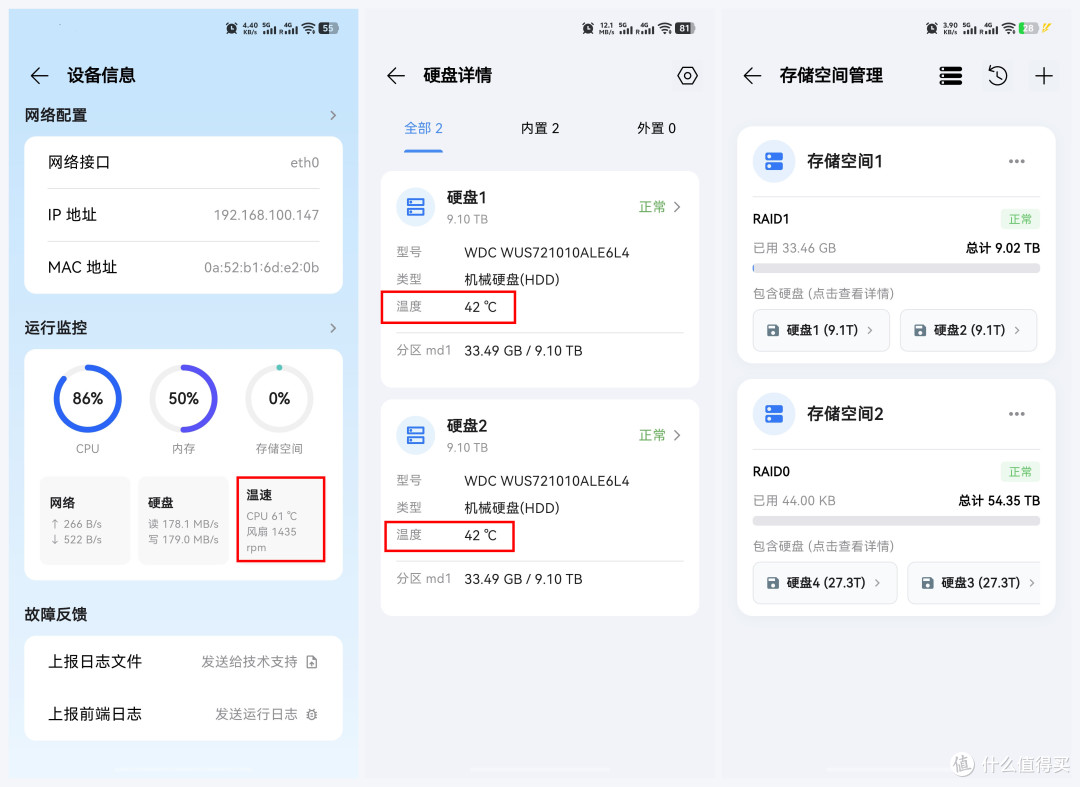Tap the upload file icon beside 发送给技术支持
Screen dimensions: 1080x787
tap(312, 662)
